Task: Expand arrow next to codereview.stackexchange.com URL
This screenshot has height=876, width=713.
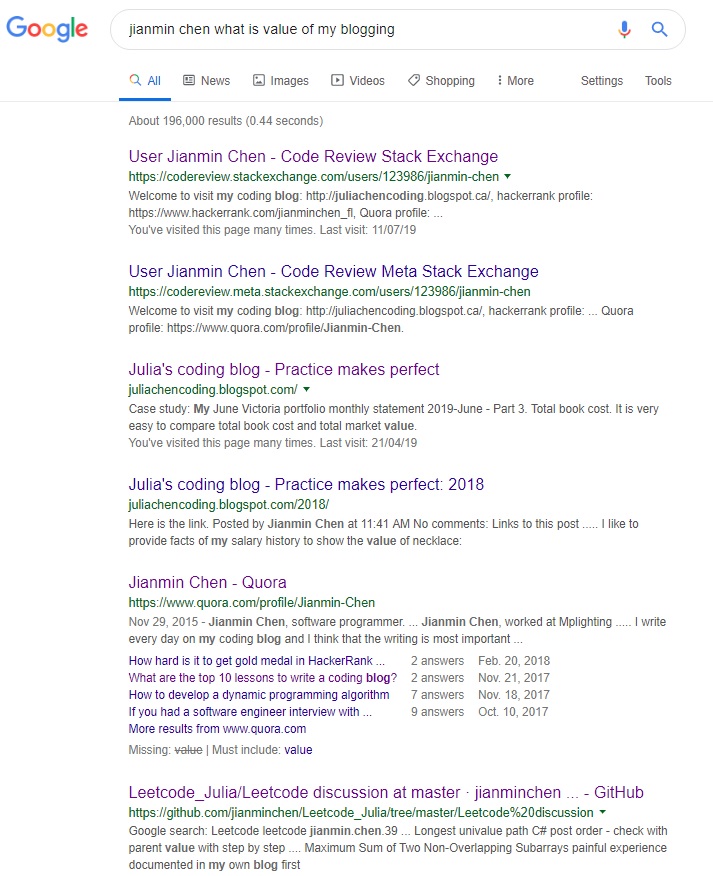Action: click(x=507, y=177)
